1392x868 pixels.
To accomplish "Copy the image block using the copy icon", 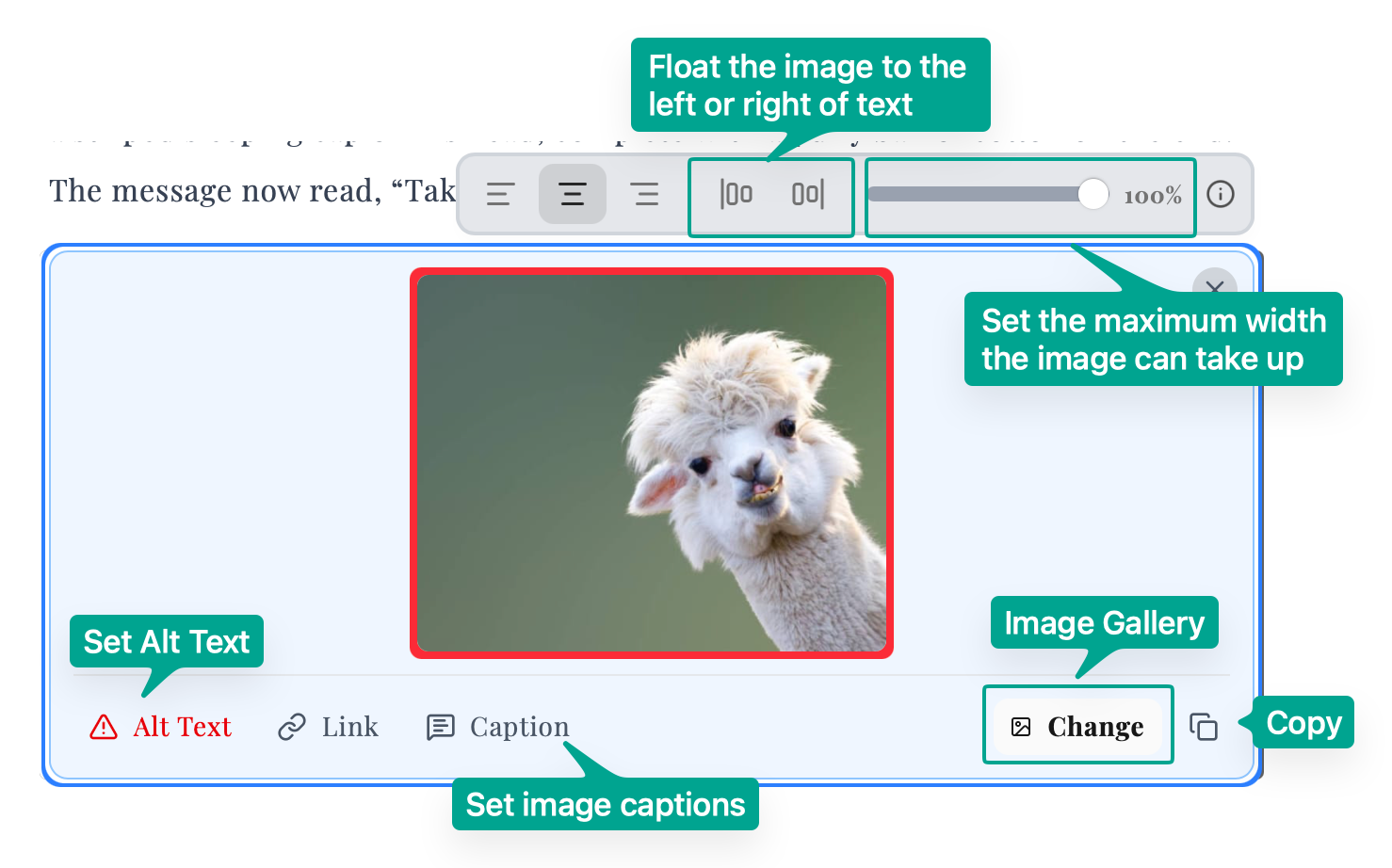I will 1203,726.
